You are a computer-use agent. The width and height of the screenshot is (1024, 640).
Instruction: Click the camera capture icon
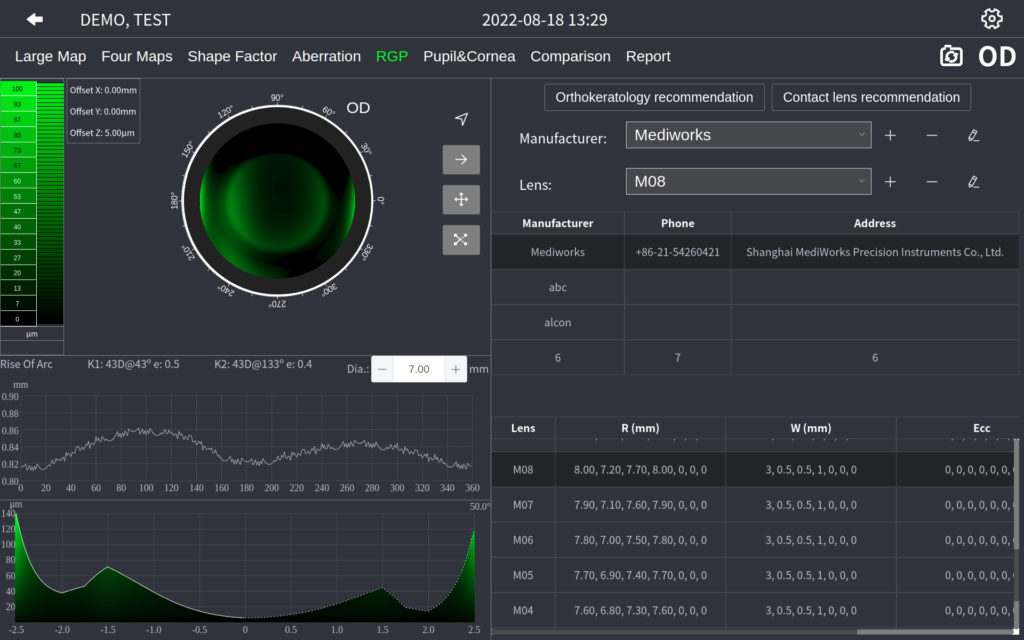coord(951,56)
